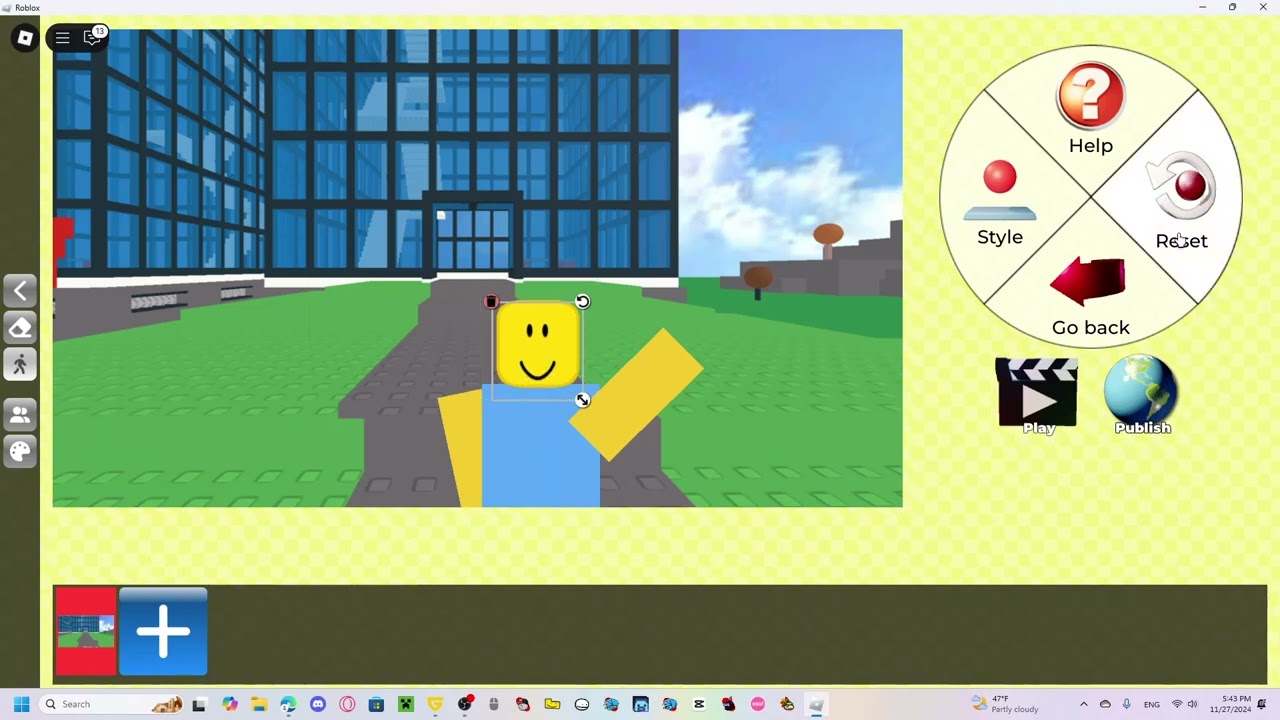Click Reset in the radial menu
1280x720 pixels.
click(1182, 202)
